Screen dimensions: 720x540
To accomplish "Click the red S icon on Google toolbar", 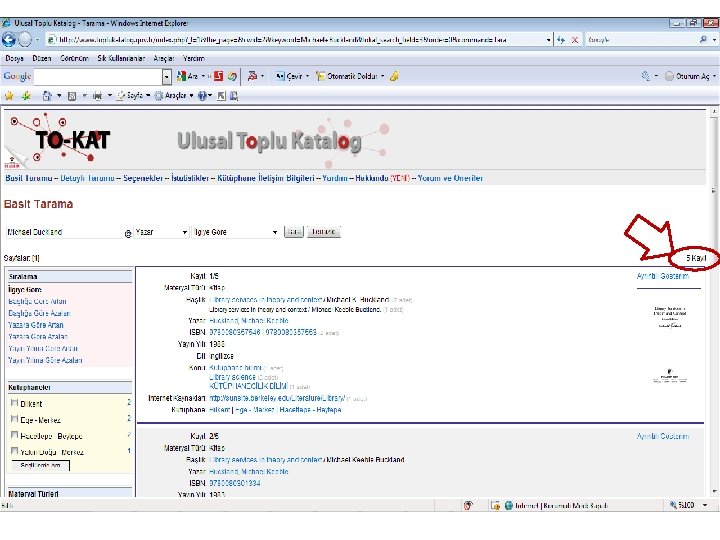I will (x=219, y=76).
